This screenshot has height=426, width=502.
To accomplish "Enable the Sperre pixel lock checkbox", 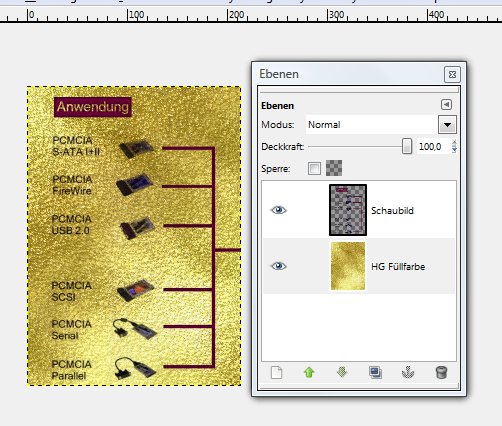I will pos(314,168).
